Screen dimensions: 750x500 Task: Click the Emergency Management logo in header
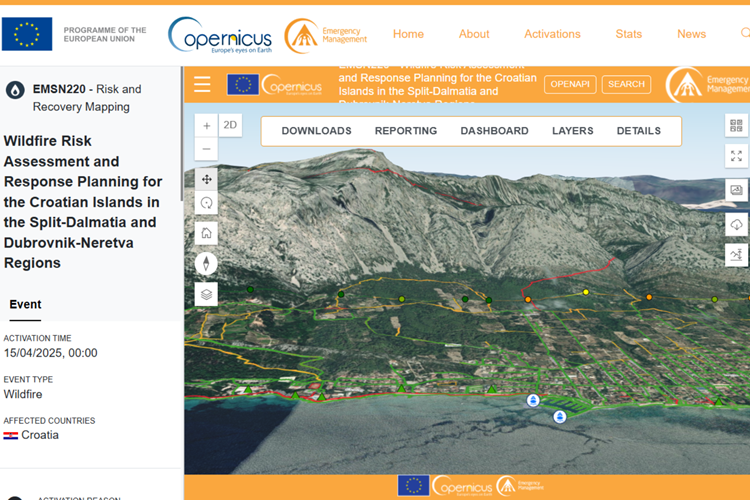point(326,35)
